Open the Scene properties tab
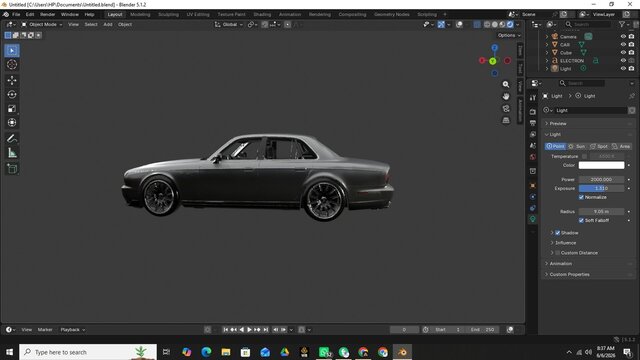This screenshot has width=640, height=360. point(533,145)
